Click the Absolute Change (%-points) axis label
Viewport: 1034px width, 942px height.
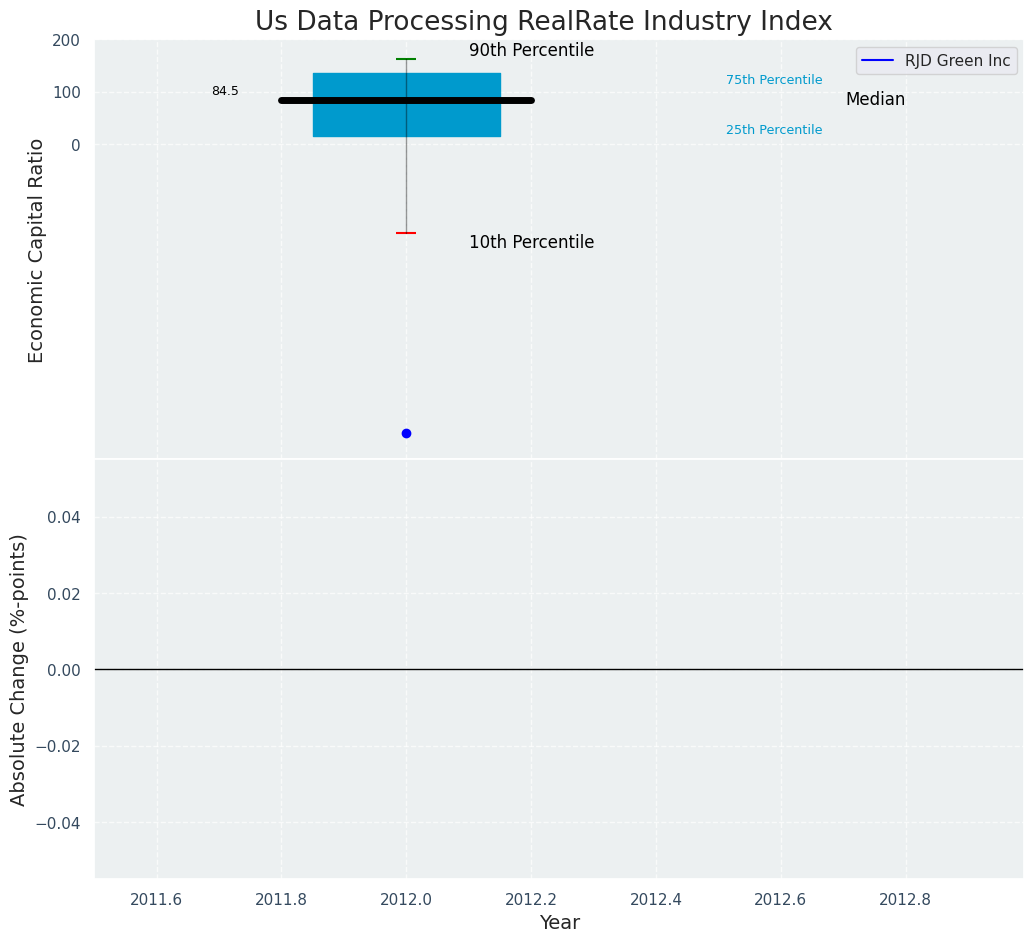point(19,669)
